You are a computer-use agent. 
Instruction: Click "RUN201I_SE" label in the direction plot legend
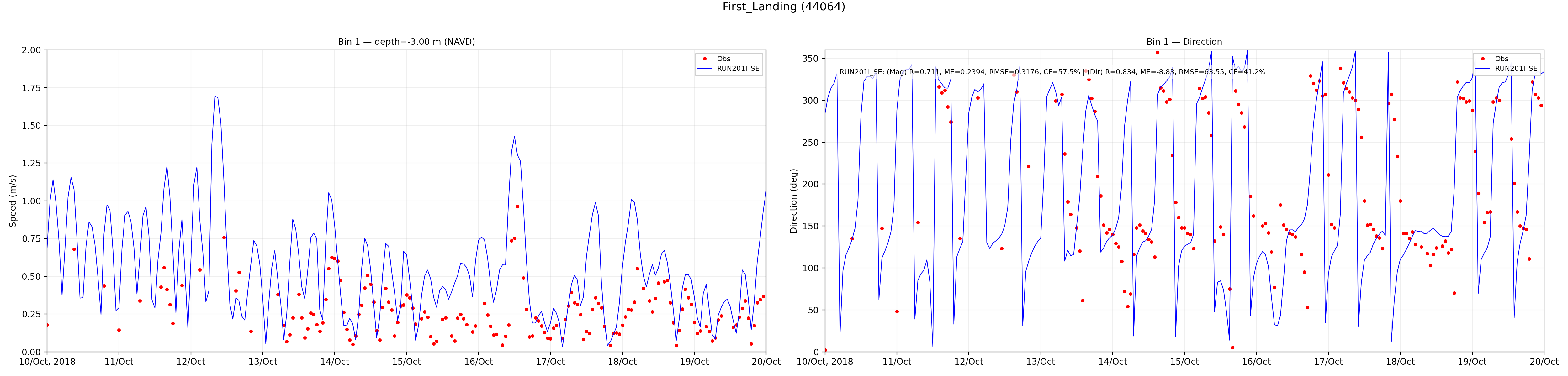[1516, 69]
